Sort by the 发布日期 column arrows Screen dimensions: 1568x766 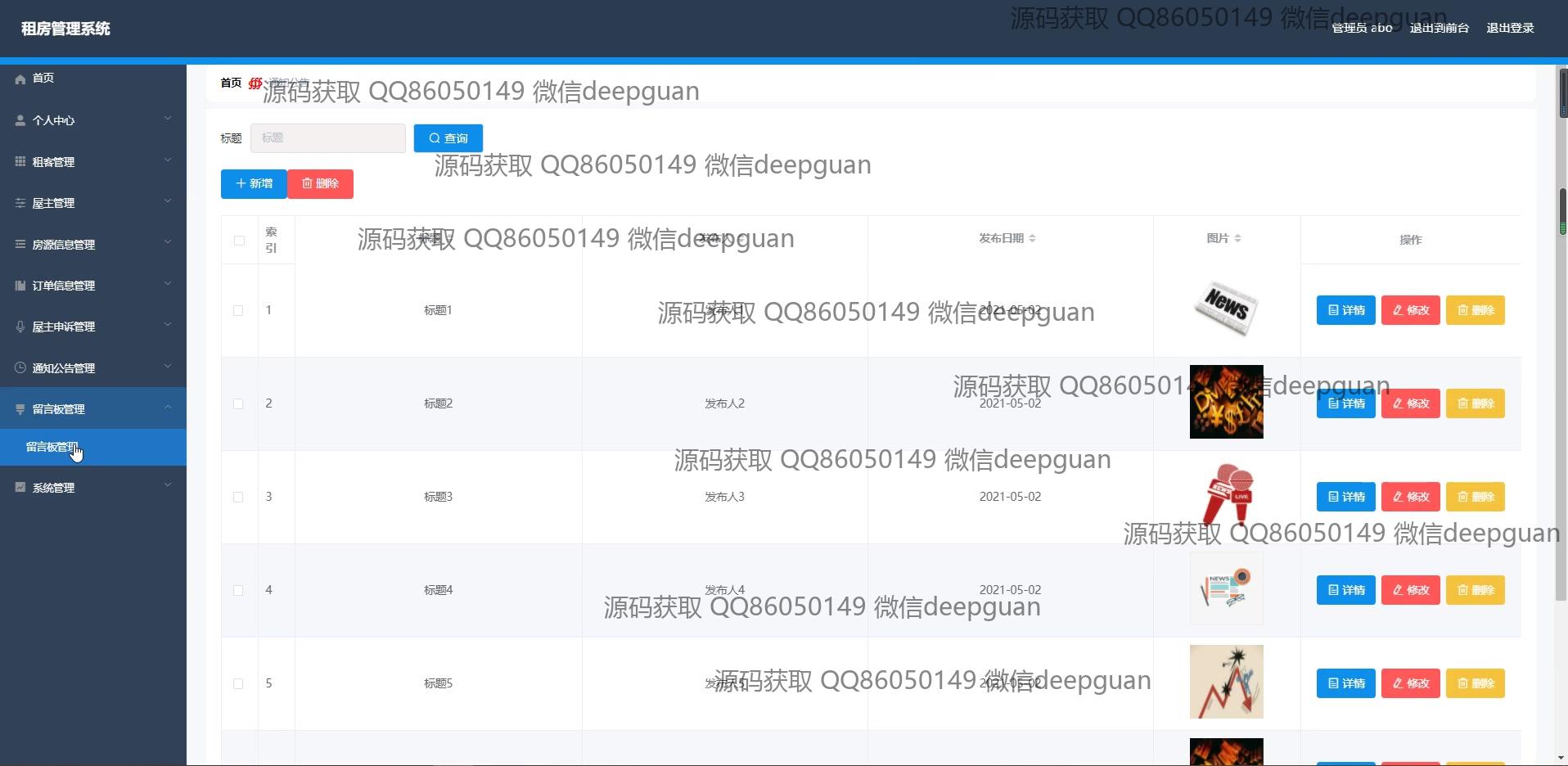[1032, 238]
